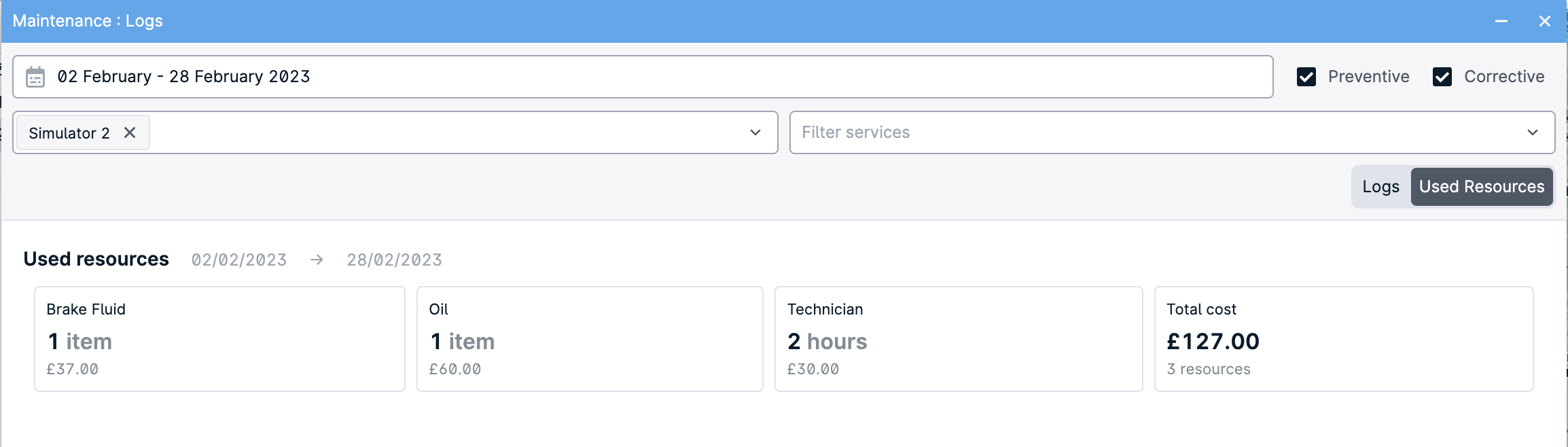Click the start date 02/02/2023 text
Viewport: 1568px width, 447px height.
(239, 260)
